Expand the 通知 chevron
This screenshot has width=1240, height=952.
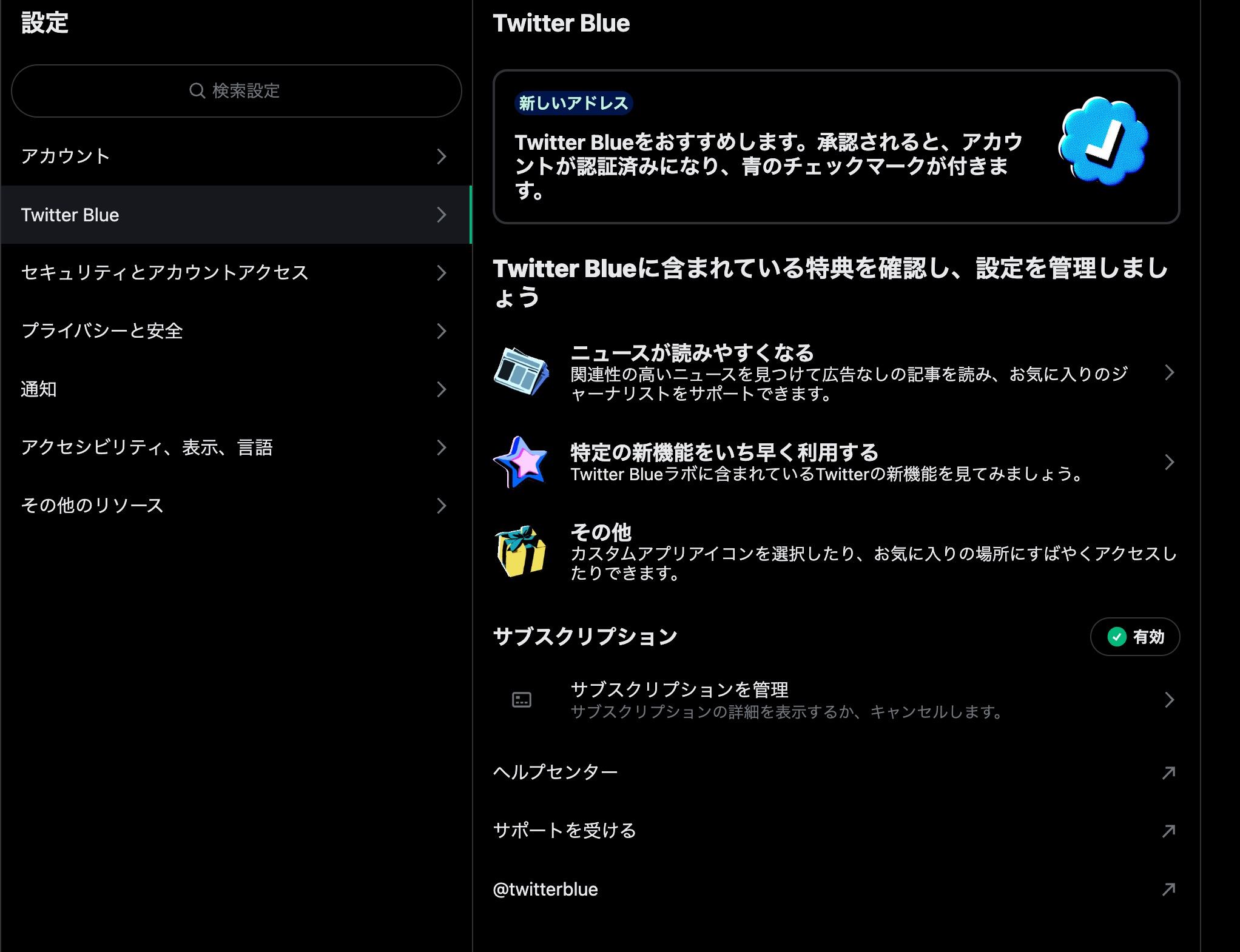(442, 389)
